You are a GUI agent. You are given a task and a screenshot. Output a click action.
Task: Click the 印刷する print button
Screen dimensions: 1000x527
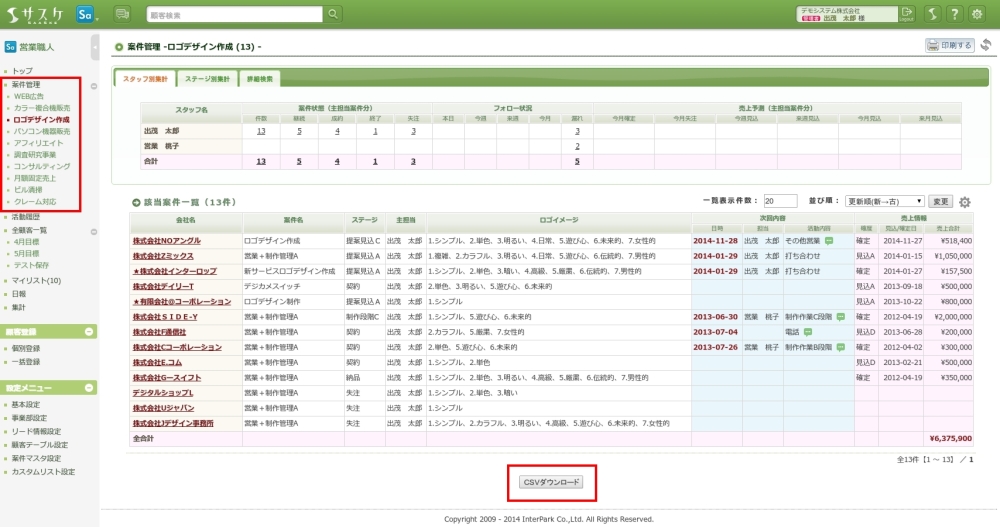pyautogui.click(x=950, y=45)
